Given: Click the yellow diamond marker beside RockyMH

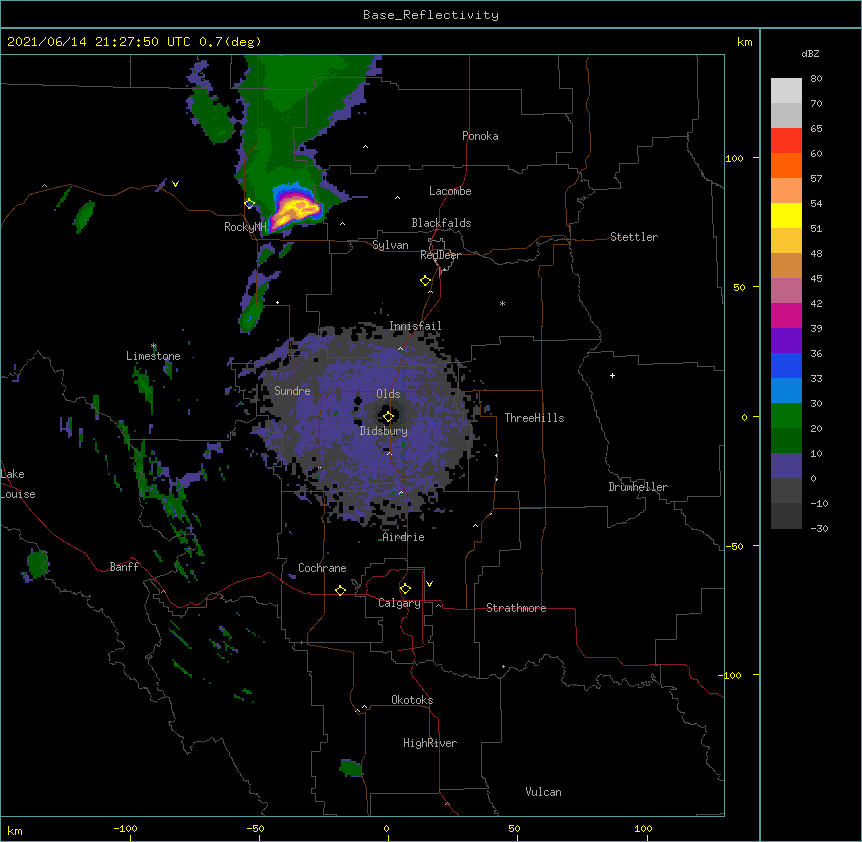Looking at the screenshot, I should pos(250,204).
